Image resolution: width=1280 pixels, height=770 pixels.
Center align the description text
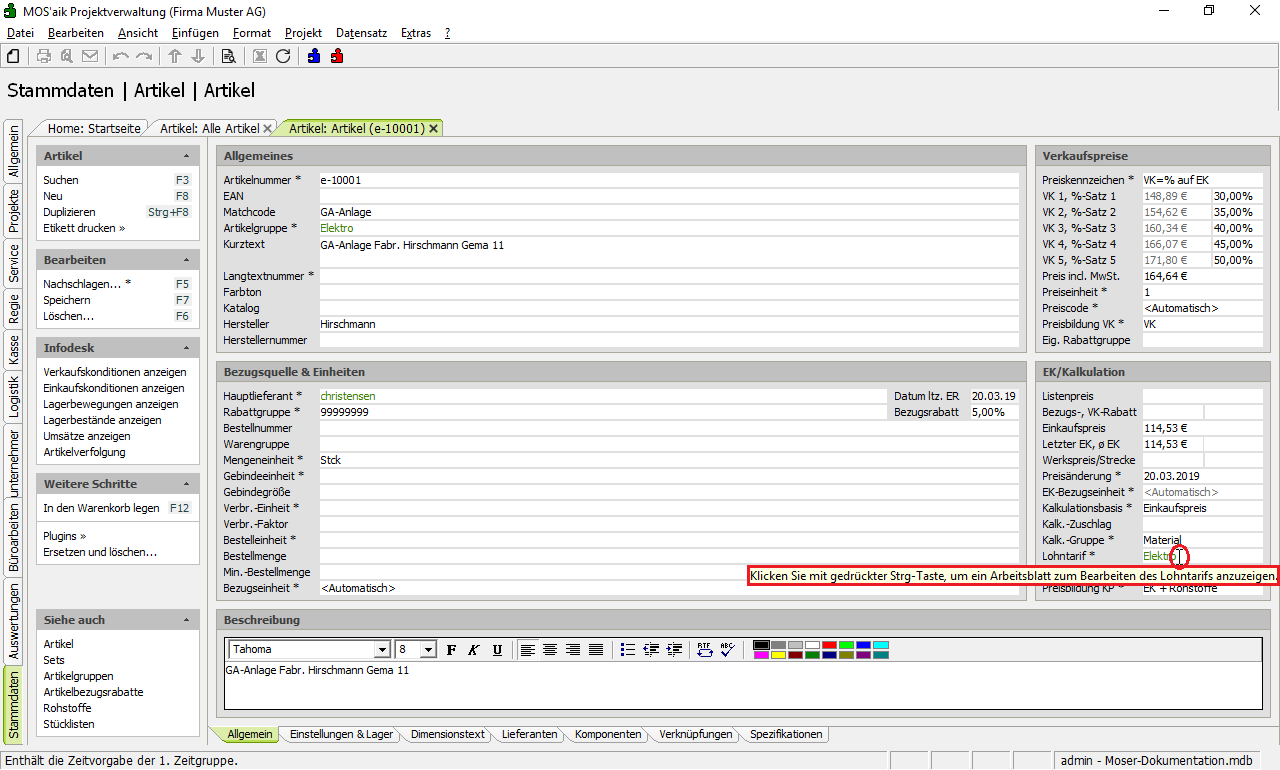pos(550,650)
